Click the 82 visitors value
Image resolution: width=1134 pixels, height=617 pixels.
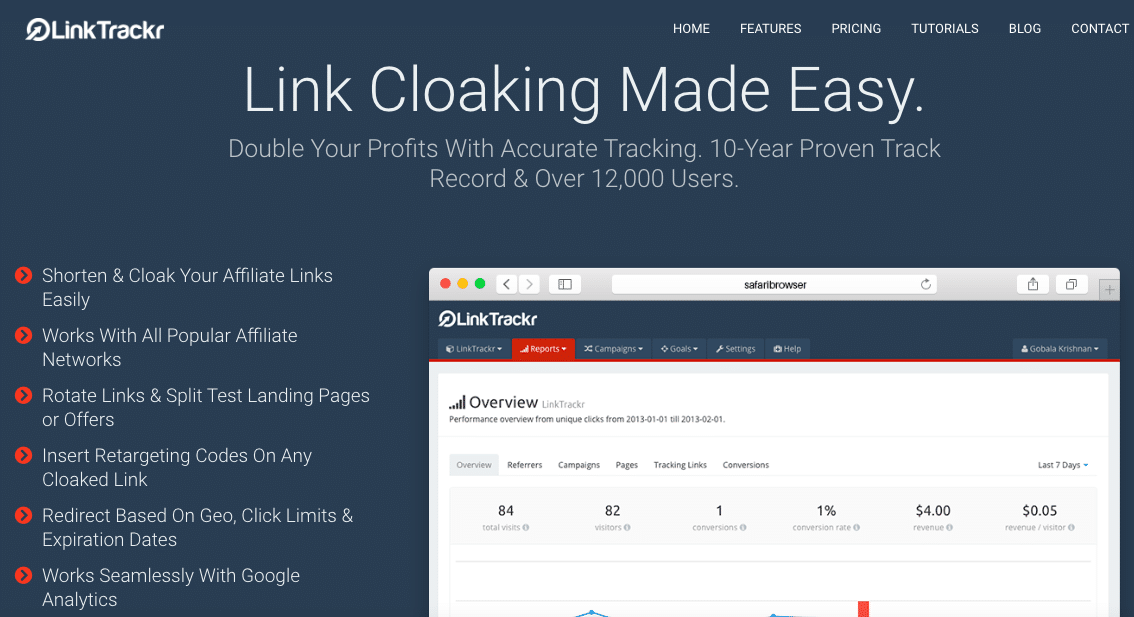[613, 511]
